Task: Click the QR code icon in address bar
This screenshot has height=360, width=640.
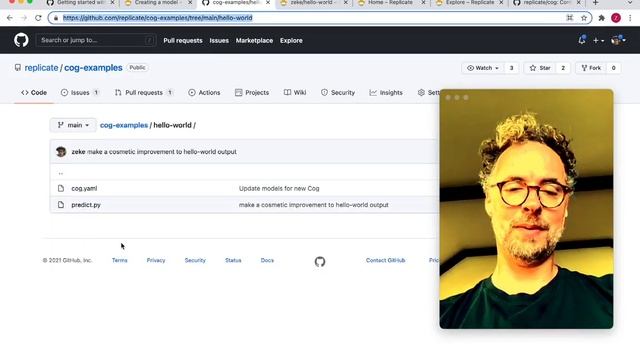Action: (570, 18)
